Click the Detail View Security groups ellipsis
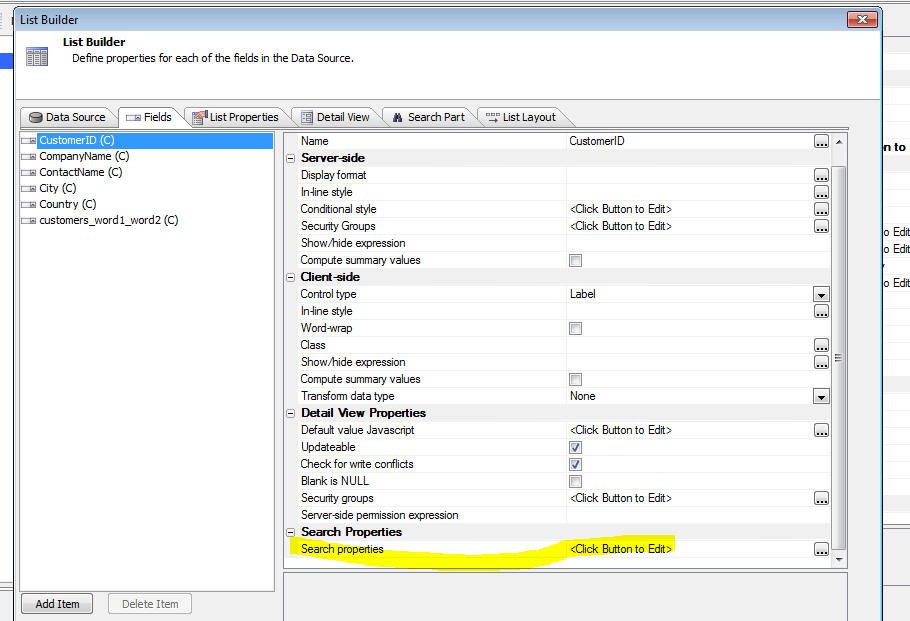Screen dimensions: 910x621 821,498
